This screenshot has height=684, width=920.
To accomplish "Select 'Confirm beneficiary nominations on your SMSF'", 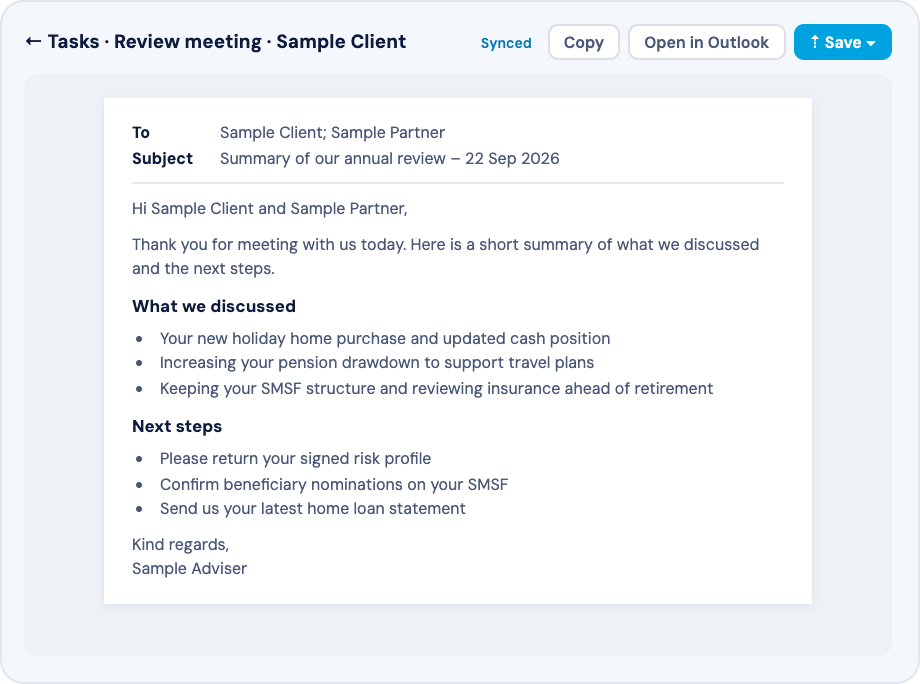I will [334, 485].
